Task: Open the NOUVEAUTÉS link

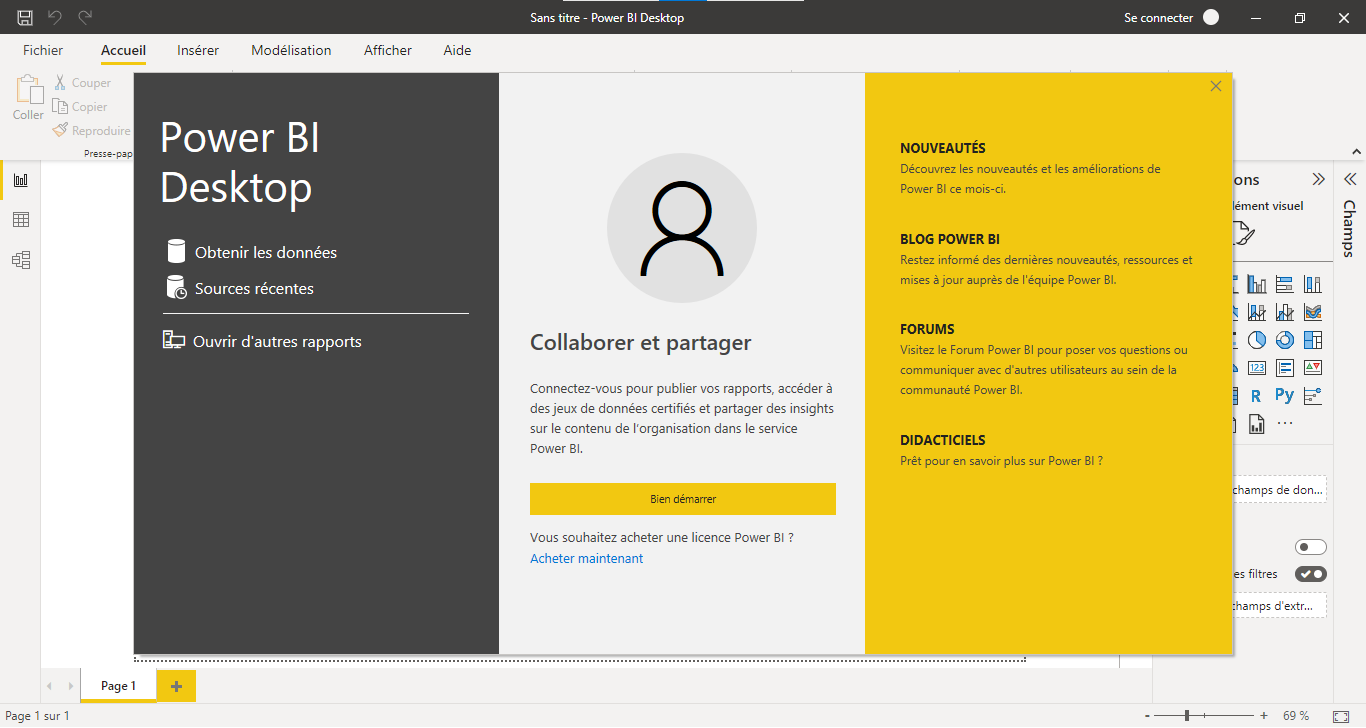Action: [943, 148]
